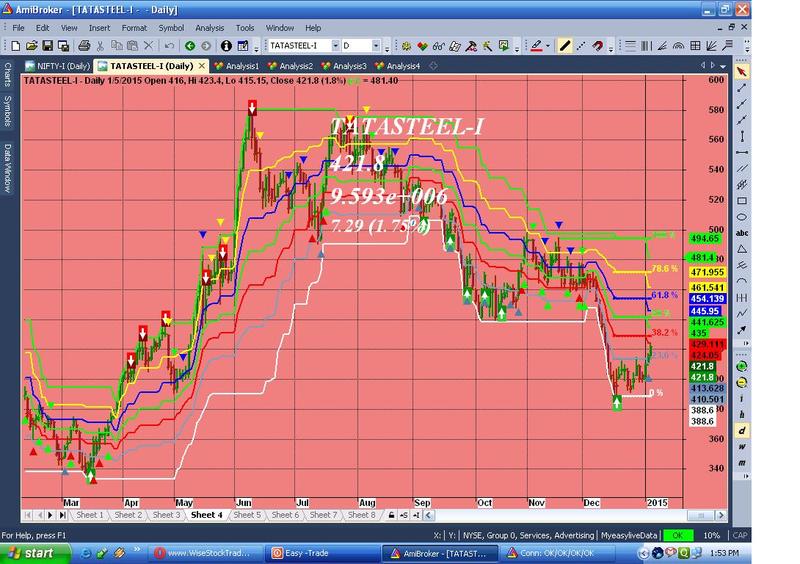Image resolution: width=800 pixels, height=564 pixels.
Task: Zoom in with the green plus icon
Action: tap(742, 366)
